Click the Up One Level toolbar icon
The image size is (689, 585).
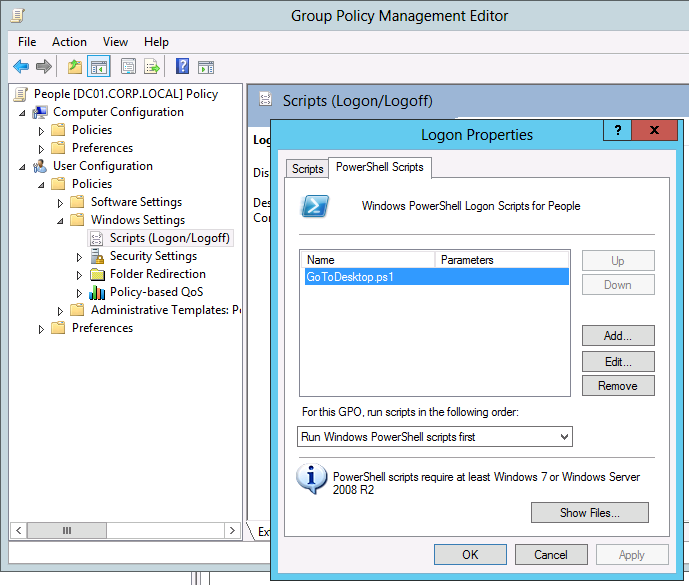coord(75,67)
